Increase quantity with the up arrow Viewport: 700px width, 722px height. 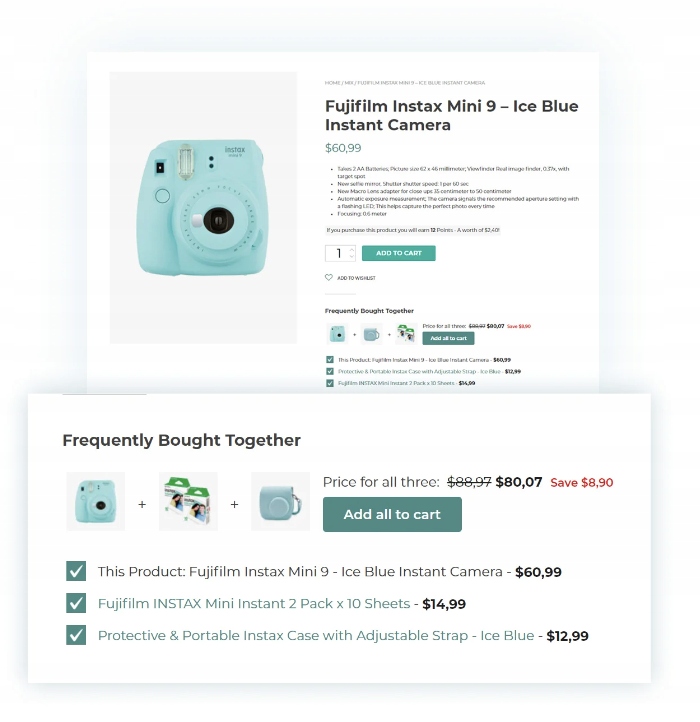pyautogui.click(x=352, y=249)
